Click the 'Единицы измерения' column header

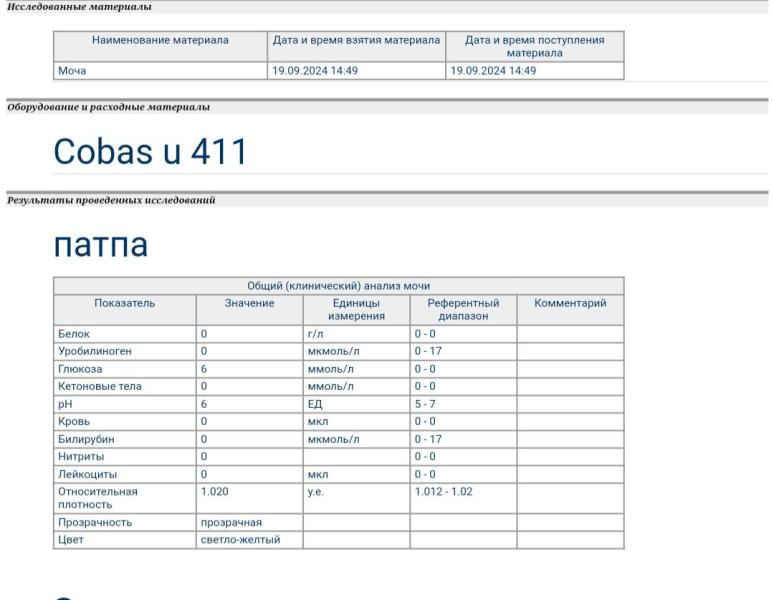click(x=356, y=309)
